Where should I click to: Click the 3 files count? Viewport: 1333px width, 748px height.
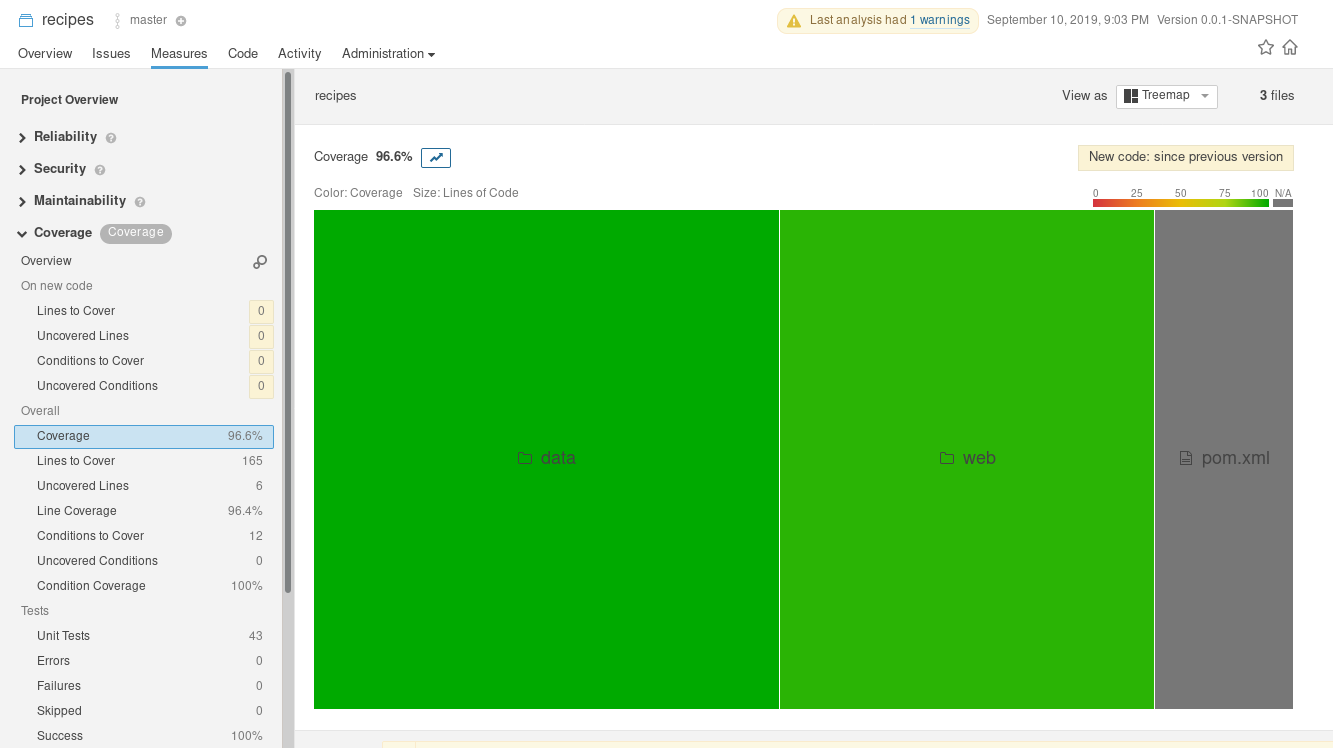tap(1277, 96)
